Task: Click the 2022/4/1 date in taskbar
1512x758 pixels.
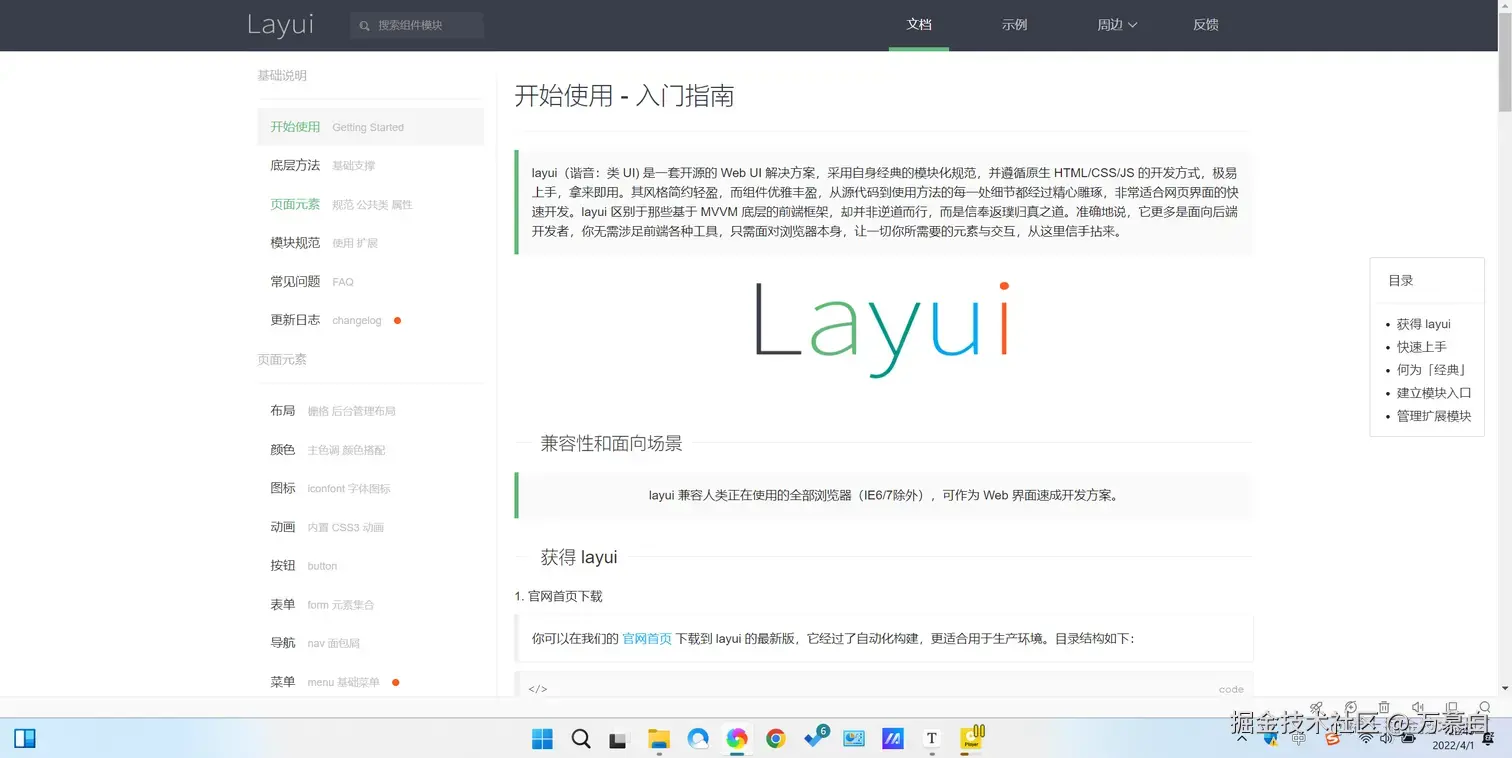Action: click(x=1451, y=745)
